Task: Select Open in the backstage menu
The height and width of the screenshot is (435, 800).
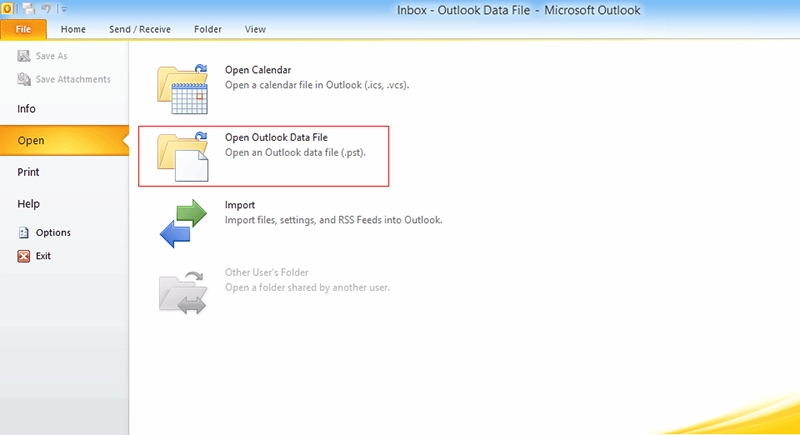Action: pos(64,140)
